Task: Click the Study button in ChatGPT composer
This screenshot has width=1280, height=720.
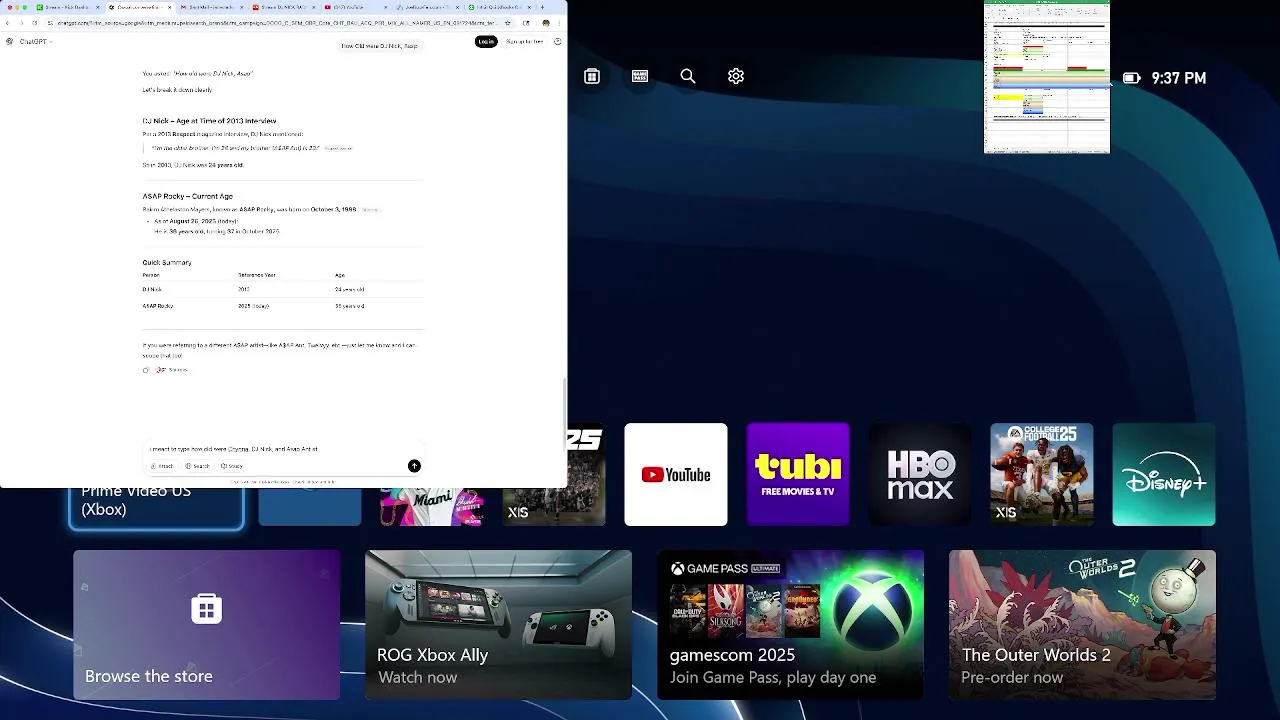Action: [232, 466]
